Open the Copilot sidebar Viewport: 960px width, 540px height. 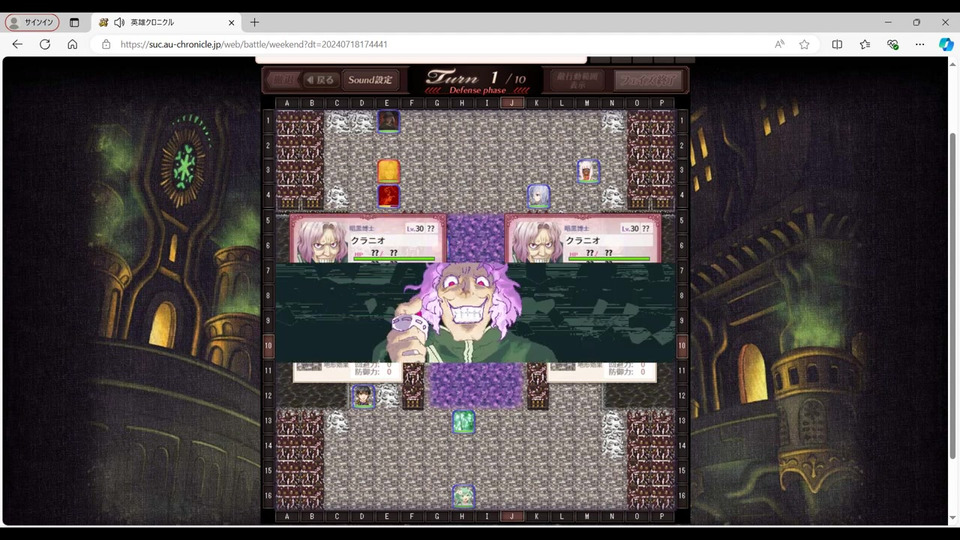pos(946,44)
